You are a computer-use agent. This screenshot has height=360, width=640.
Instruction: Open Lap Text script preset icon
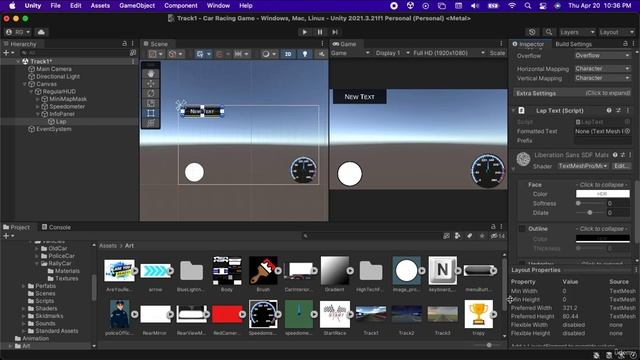(x=618, y=110)
